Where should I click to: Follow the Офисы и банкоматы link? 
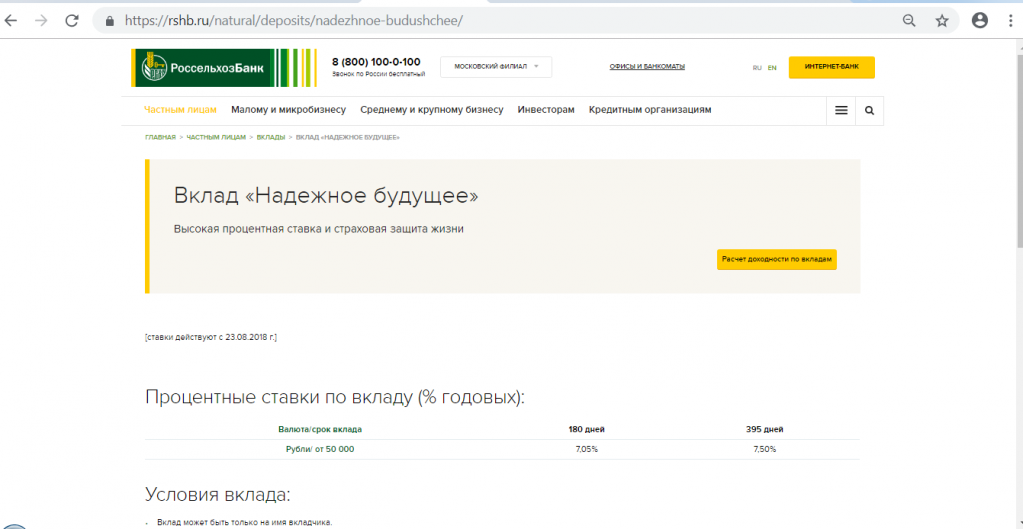pos(647,67)
